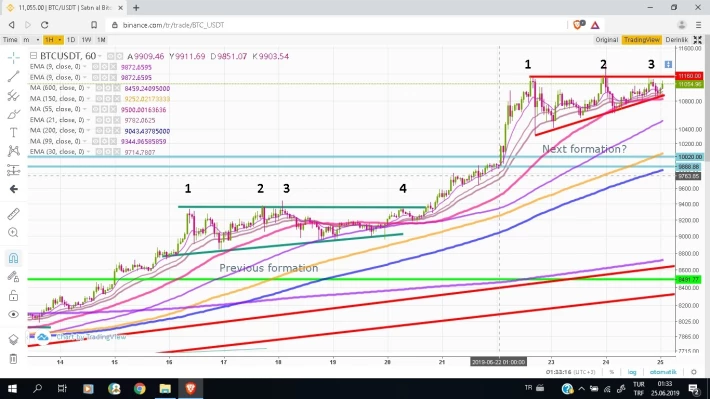Expand the MA (150, close, 0) dropdown arrow
The height and width of the screenshot is (399, 710).
(x=88, y=98)
